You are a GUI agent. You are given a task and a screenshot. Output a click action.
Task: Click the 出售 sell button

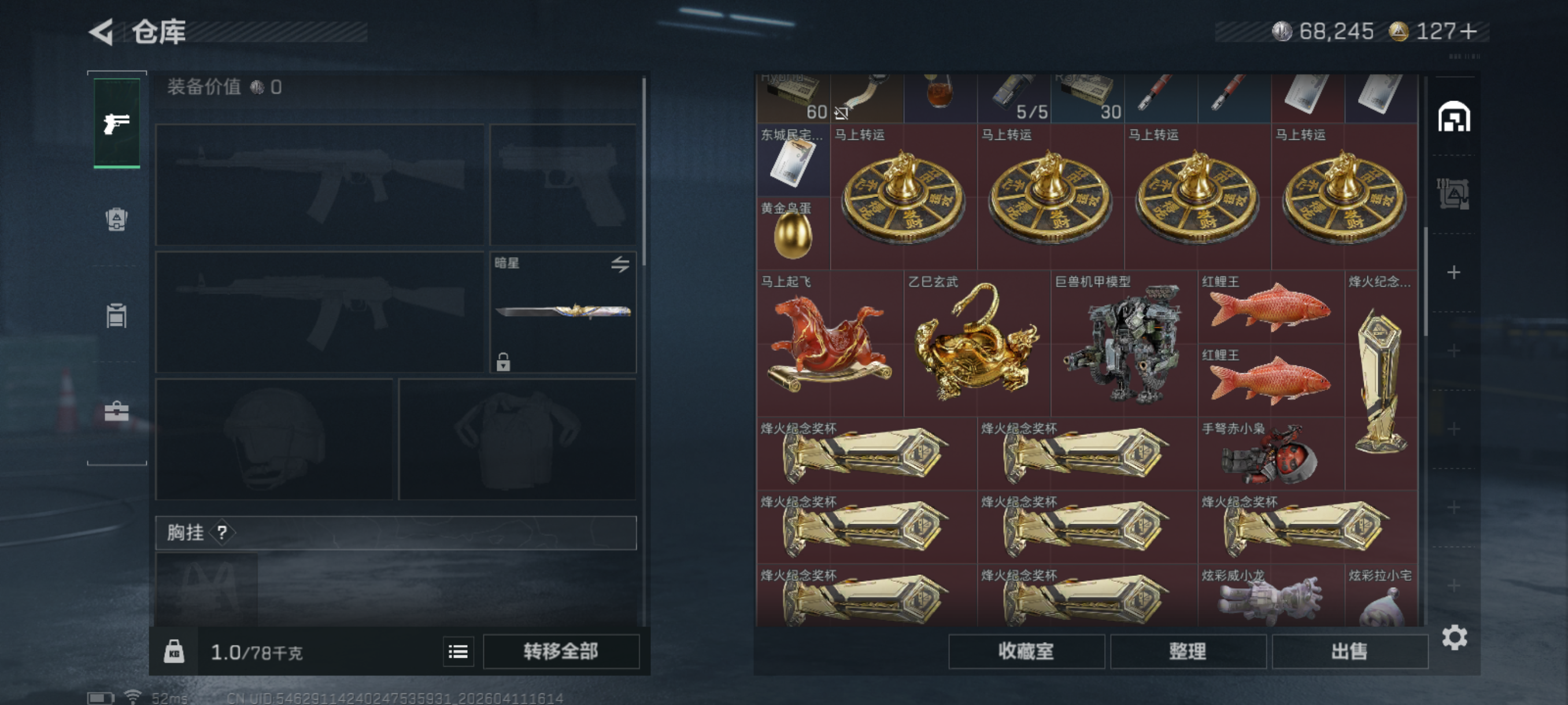(1349, 651)
